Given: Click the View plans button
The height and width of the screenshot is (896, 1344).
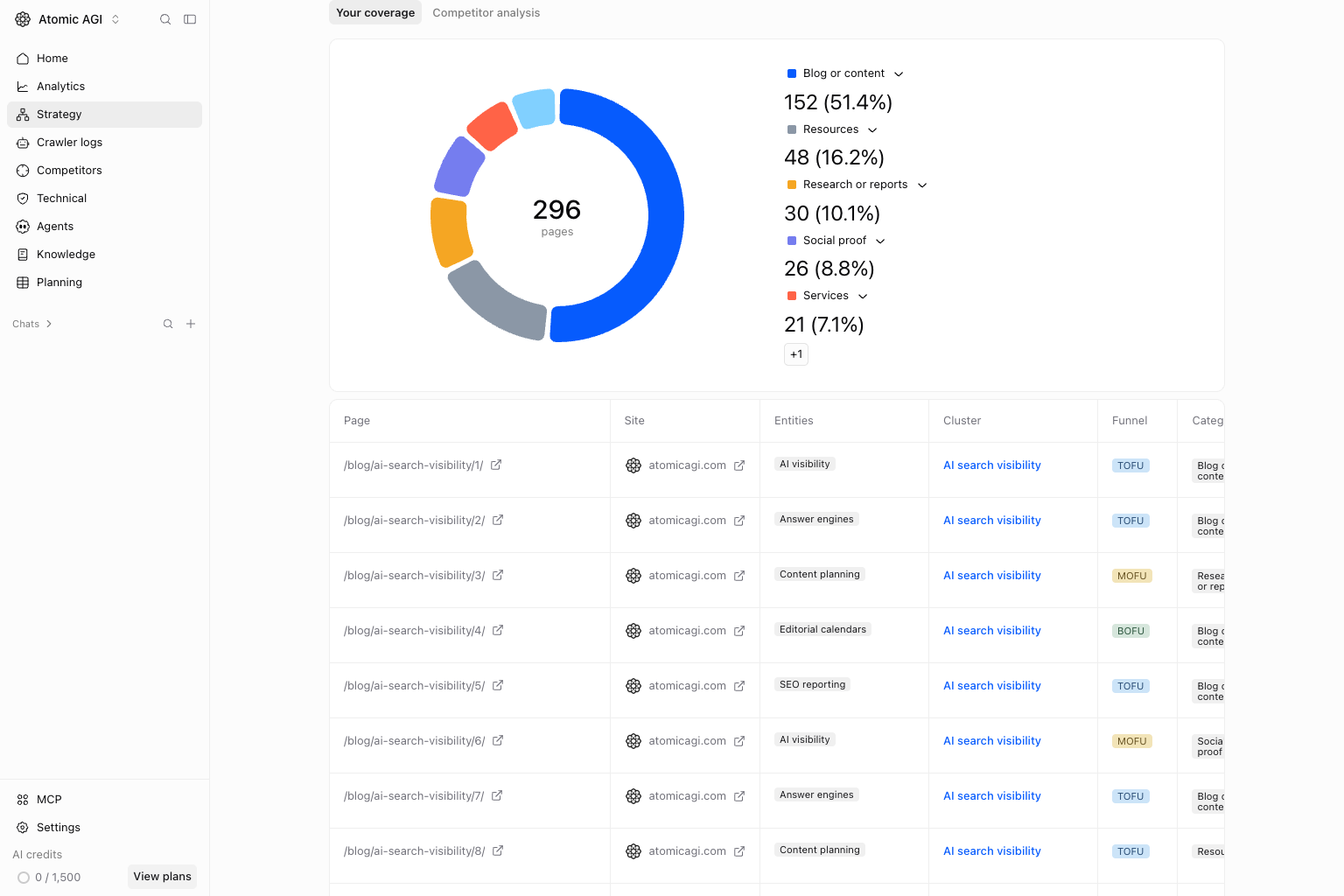Looking at the screenshot, I should coord(162,877).
